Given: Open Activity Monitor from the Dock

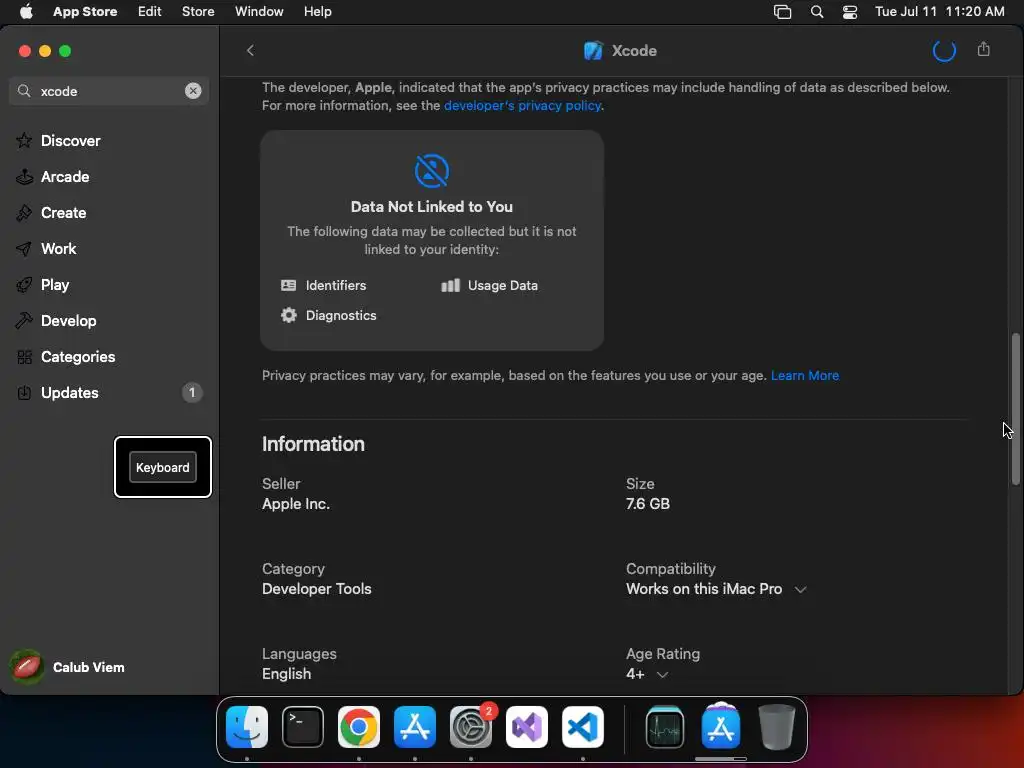Looking at the screenshot, I should pyautogui.click(x=665, y=727).
